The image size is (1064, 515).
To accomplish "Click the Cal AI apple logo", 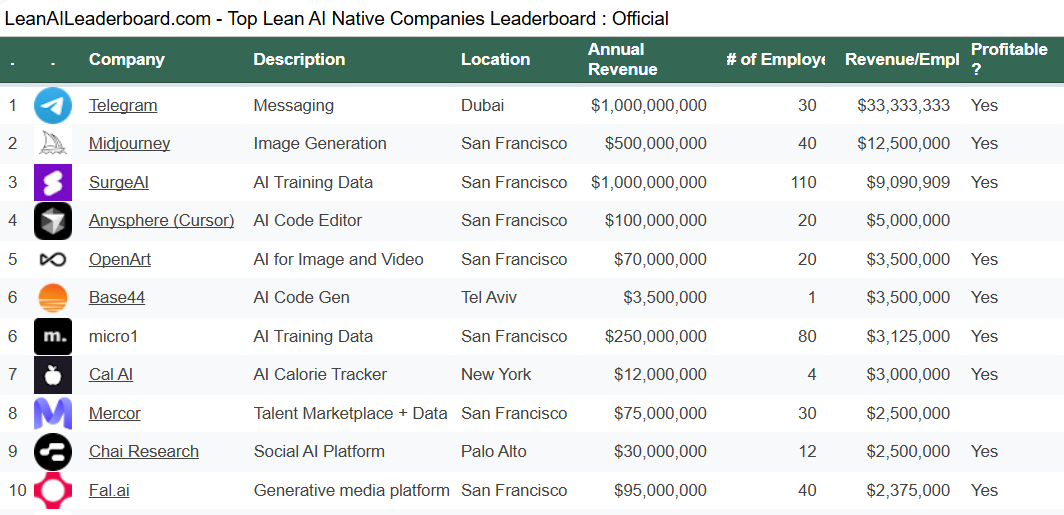I will [53, 375].
